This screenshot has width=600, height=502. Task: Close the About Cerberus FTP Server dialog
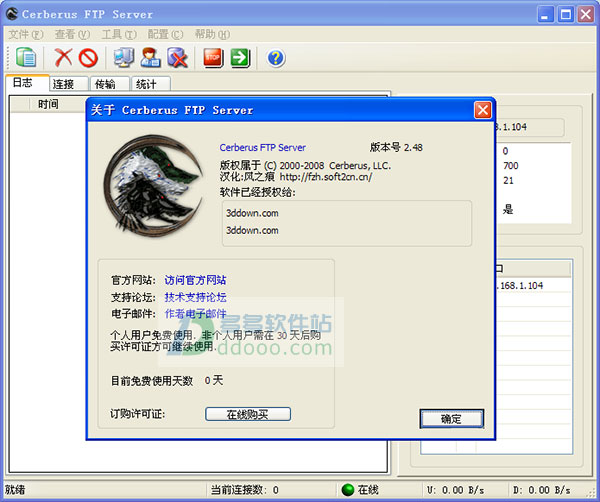coord(483,110)
